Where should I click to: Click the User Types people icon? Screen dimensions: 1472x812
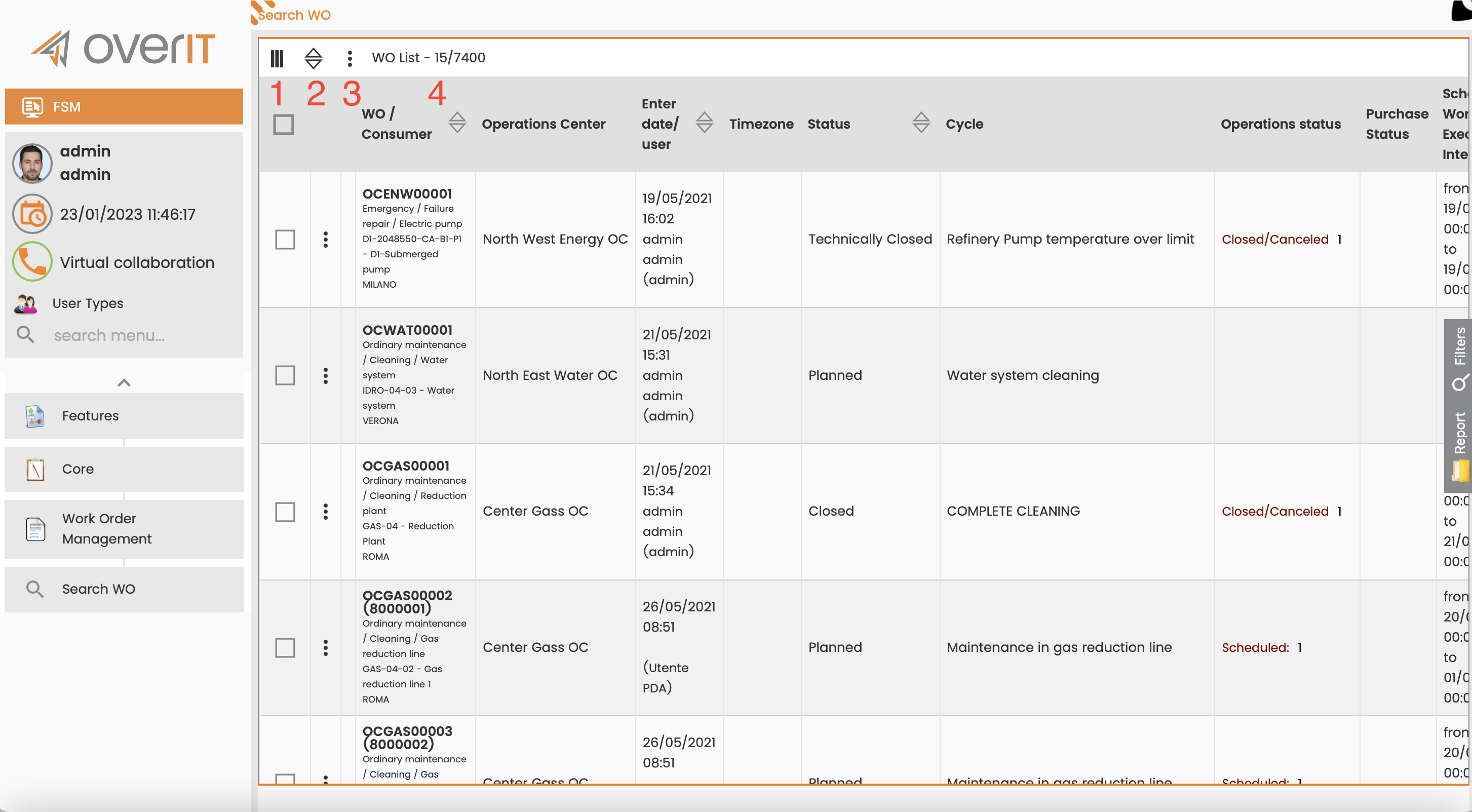pyautogui.click(x=26, y=303)
